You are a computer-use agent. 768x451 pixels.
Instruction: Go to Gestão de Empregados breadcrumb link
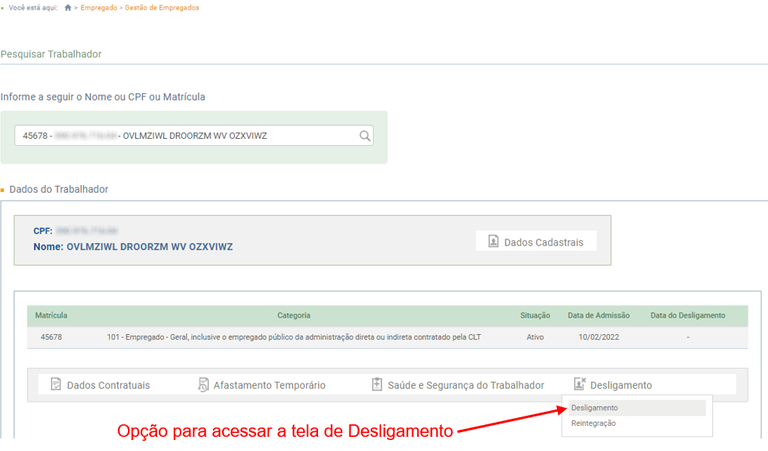pos(162,8)
